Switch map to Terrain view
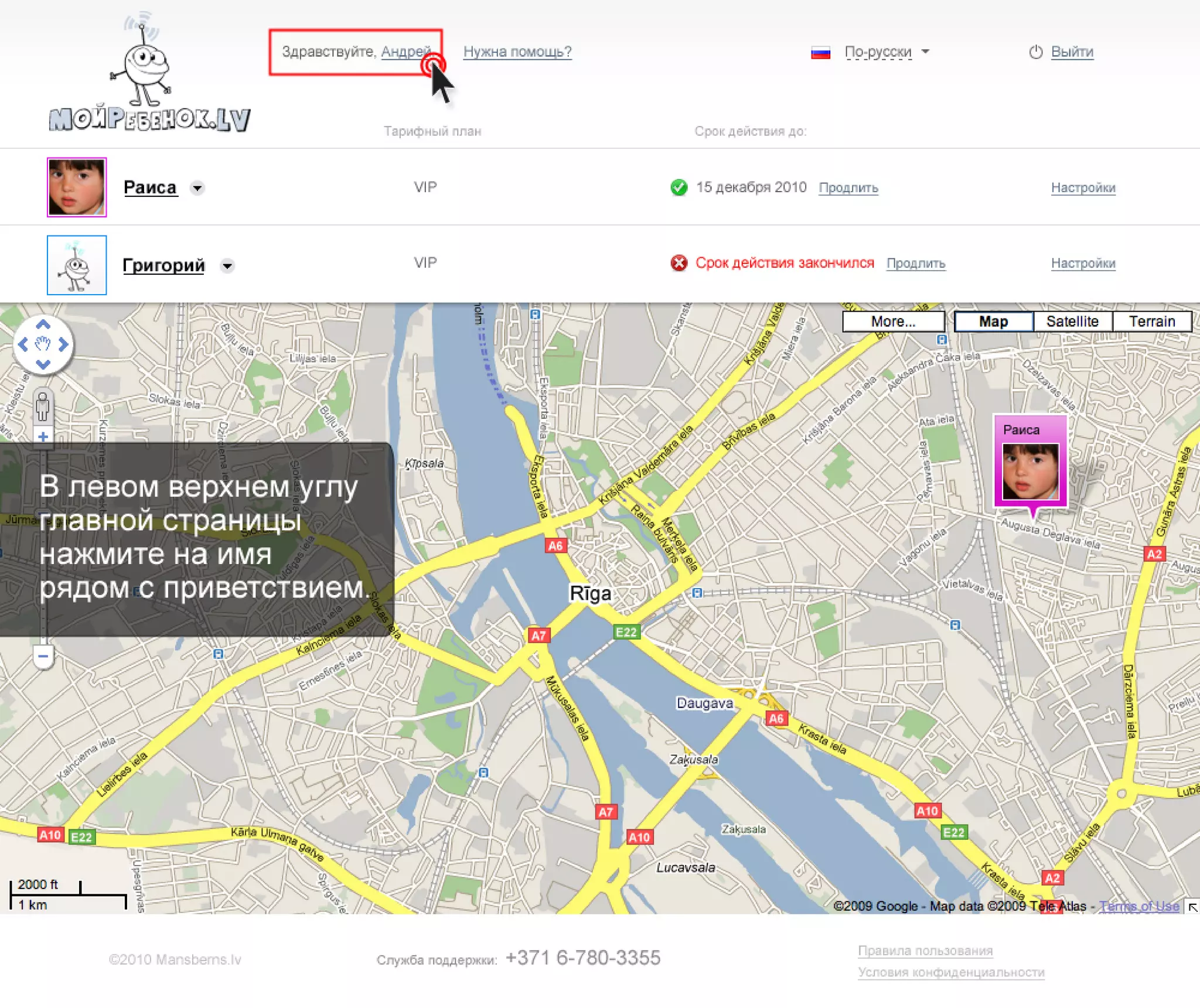This screenshot has width=1200, height=1008. click(1151, 322)
